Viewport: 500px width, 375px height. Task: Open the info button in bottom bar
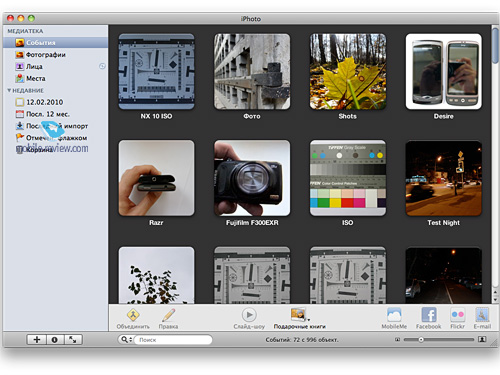55,340
